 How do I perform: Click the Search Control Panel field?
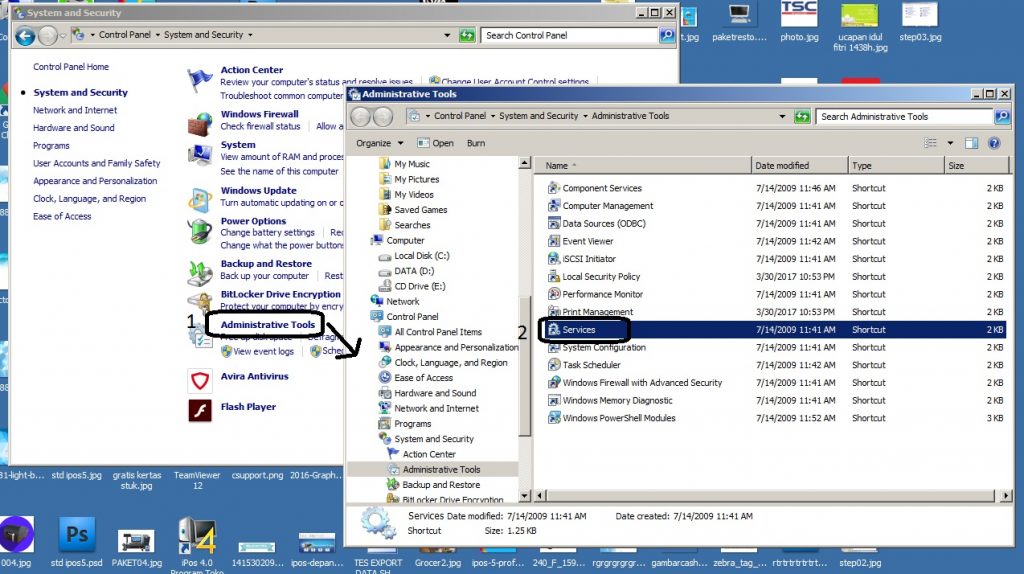click(x=569, y=35)
